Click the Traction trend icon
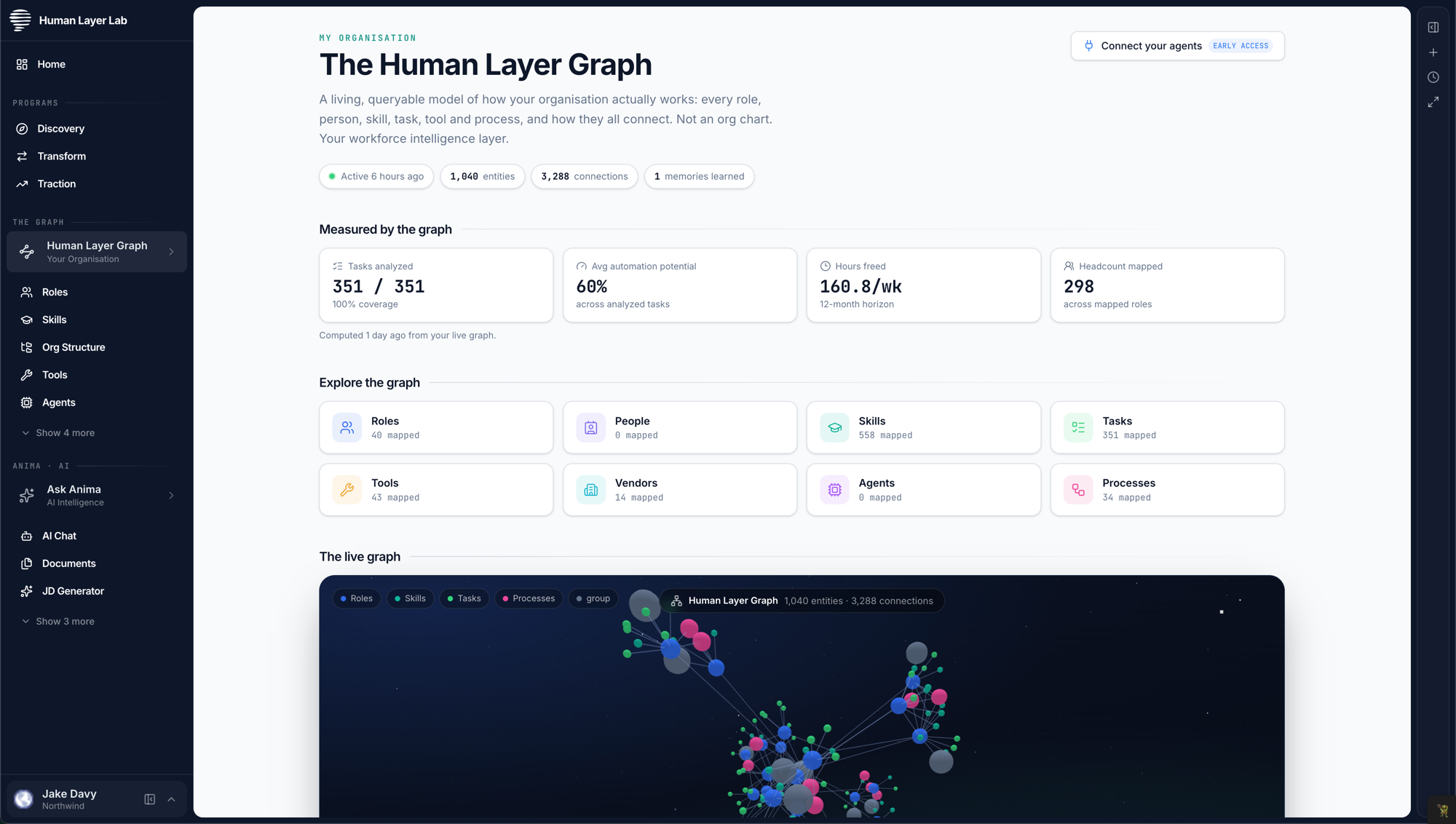 coord(22,184)
